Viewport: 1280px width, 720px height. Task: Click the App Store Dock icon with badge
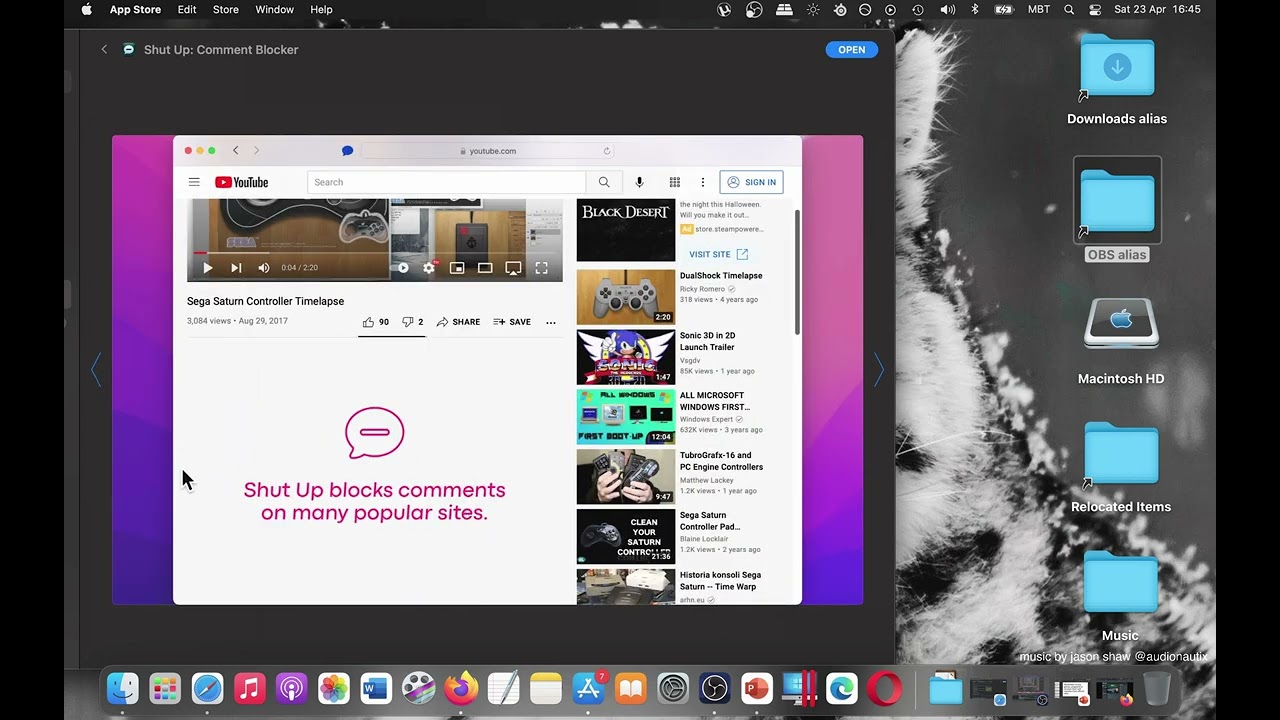588,688
